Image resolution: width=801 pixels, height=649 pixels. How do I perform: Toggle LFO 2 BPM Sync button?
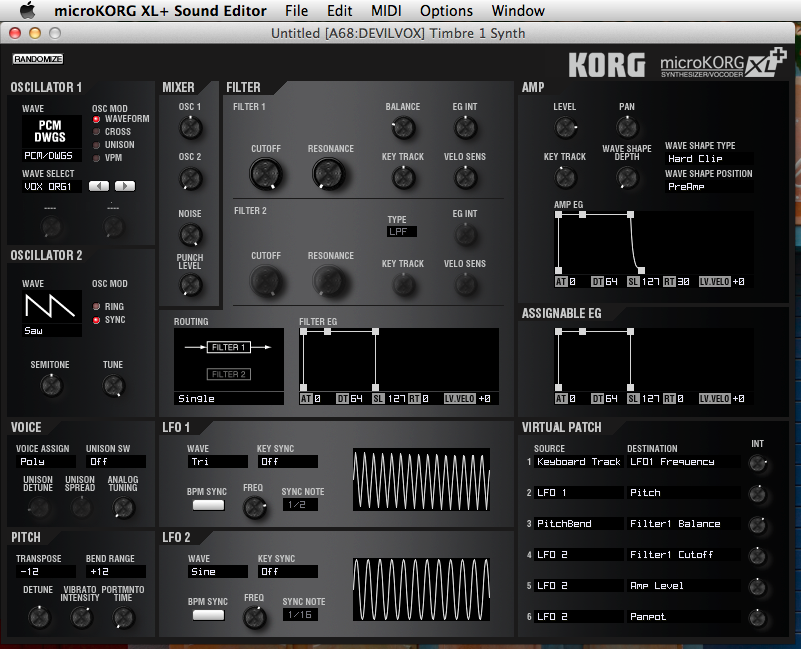point(208,615)
